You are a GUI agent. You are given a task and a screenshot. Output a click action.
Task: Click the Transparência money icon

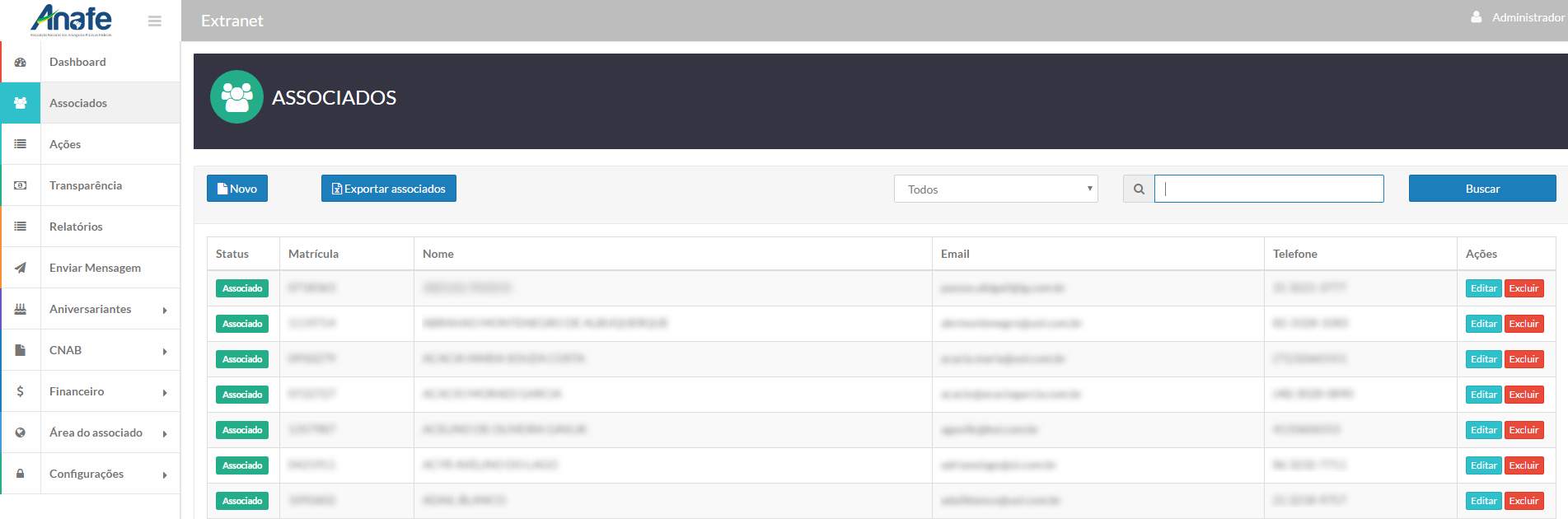pos(21,185)
